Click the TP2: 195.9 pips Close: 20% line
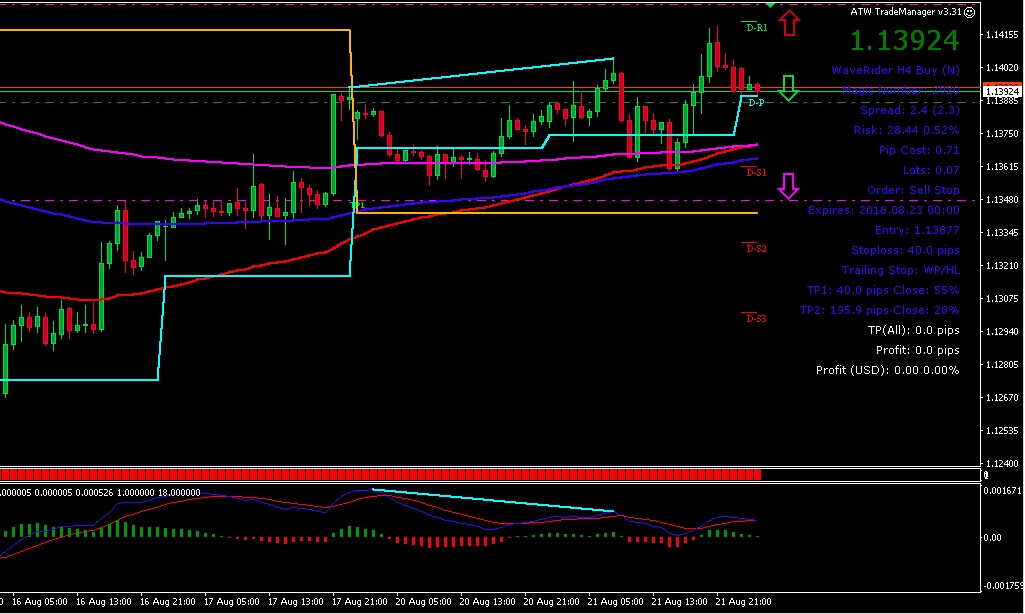The width and height of the screenshot is (1025, 614). (880, 310)
